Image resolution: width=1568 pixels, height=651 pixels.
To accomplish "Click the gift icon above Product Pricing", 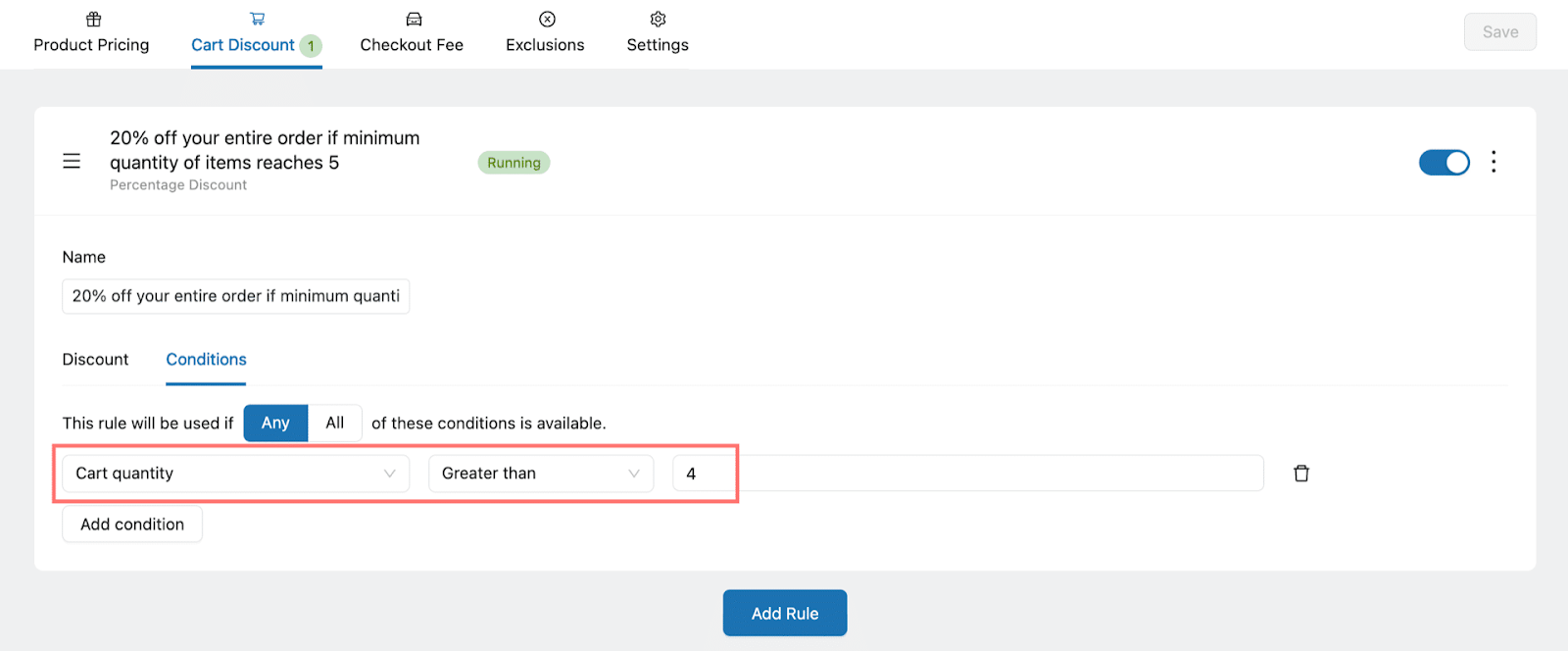I will coord(93,19).
